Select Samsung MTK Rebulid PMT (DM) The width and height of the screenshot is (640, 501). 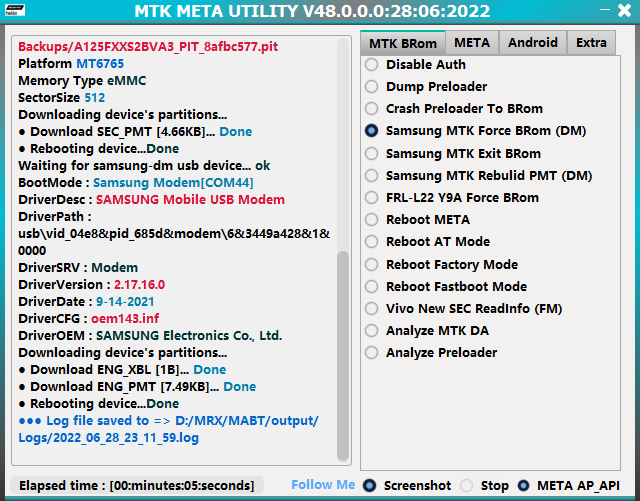tap(478, 176)
